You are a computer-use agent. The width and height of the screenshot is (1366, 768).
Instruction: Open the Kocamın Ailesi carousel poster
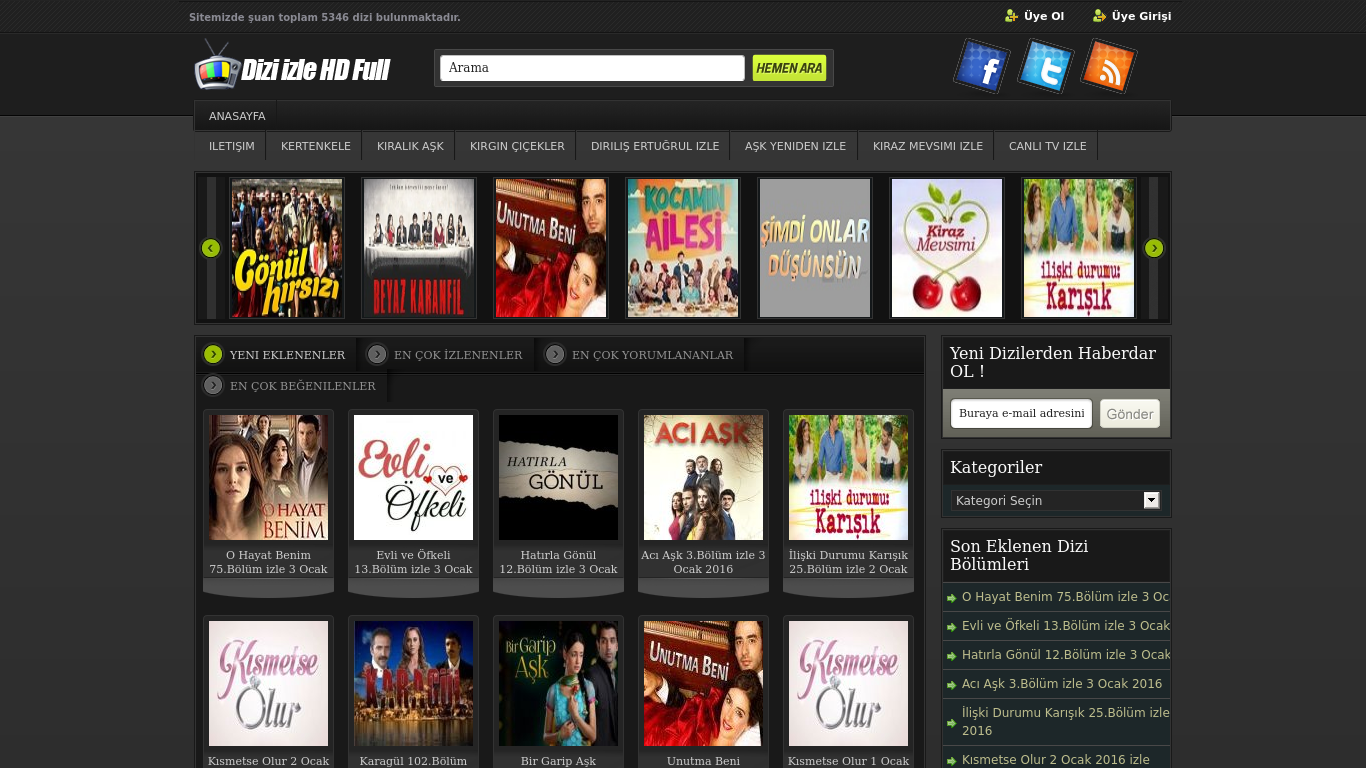click(x=683, y=248)
